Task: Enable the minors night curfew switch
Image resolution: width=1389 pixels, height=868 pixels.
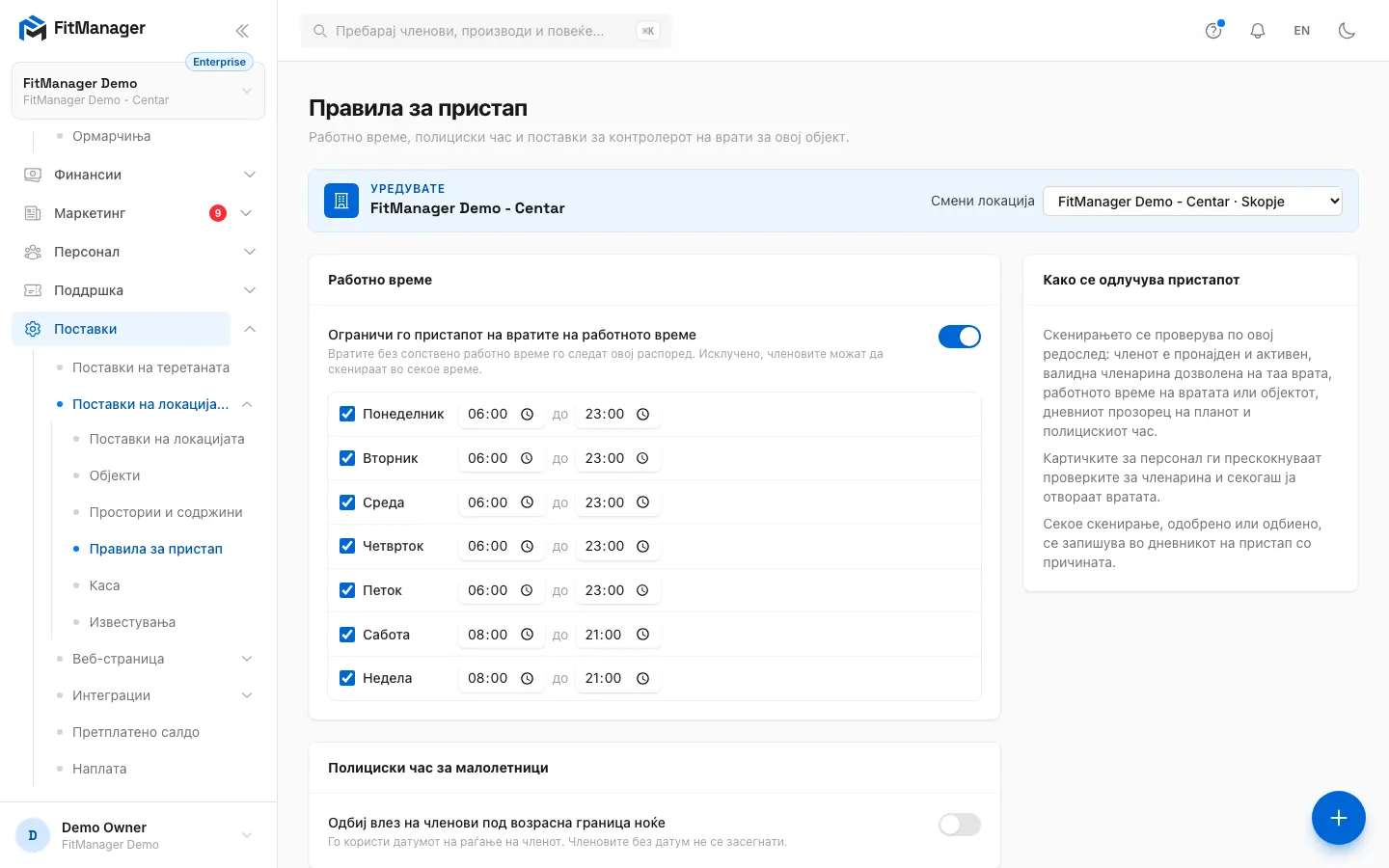Action: tap(960, 825)
